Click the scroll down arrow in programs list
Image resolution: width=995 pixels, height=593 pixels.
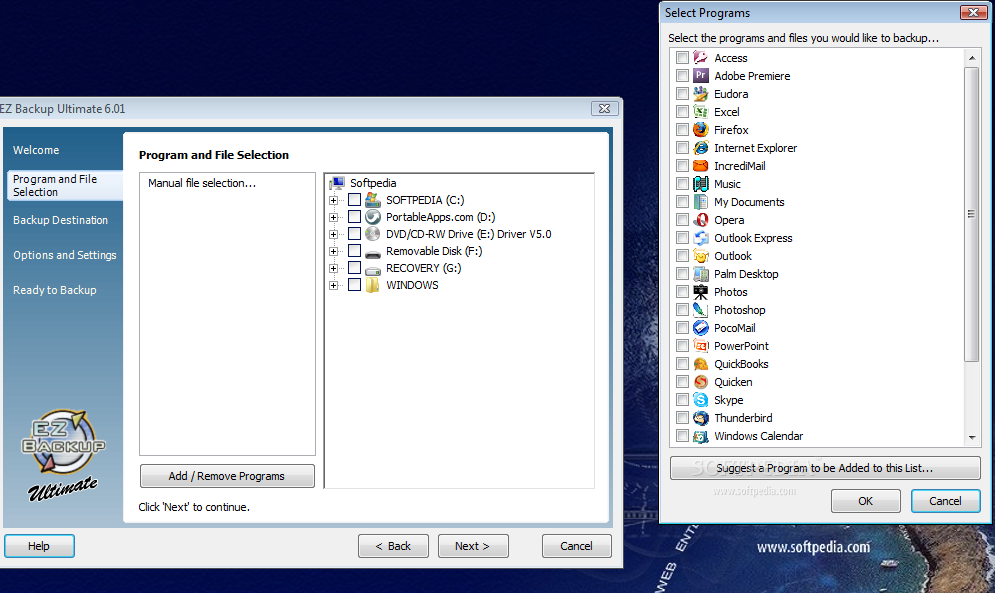972,437
